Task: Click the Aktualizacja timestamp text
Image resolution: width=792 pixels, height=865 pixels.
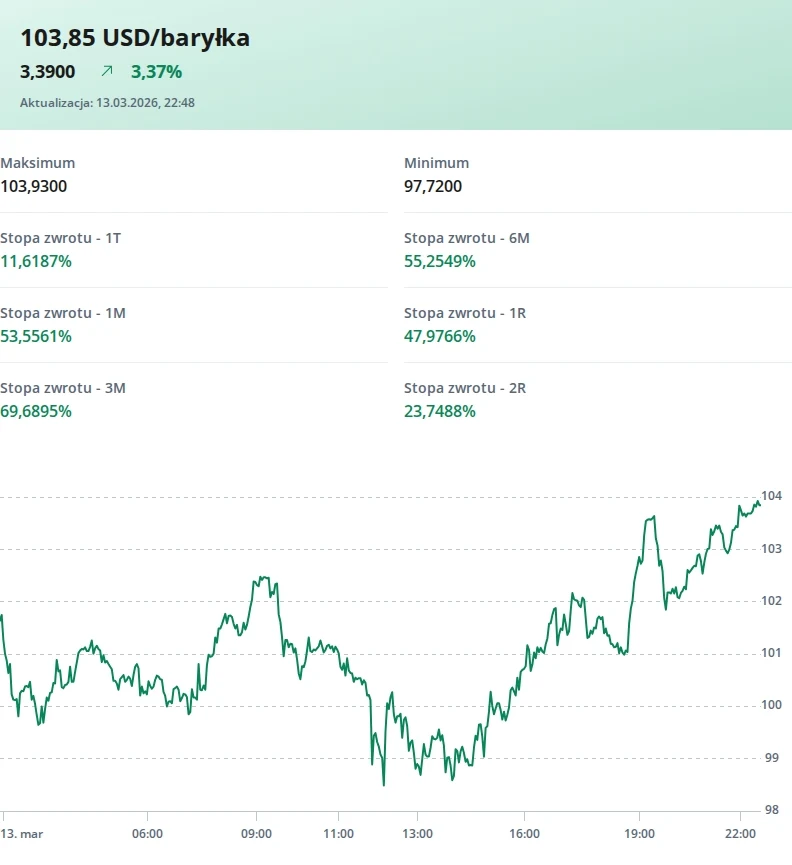Action: (107, 102)
